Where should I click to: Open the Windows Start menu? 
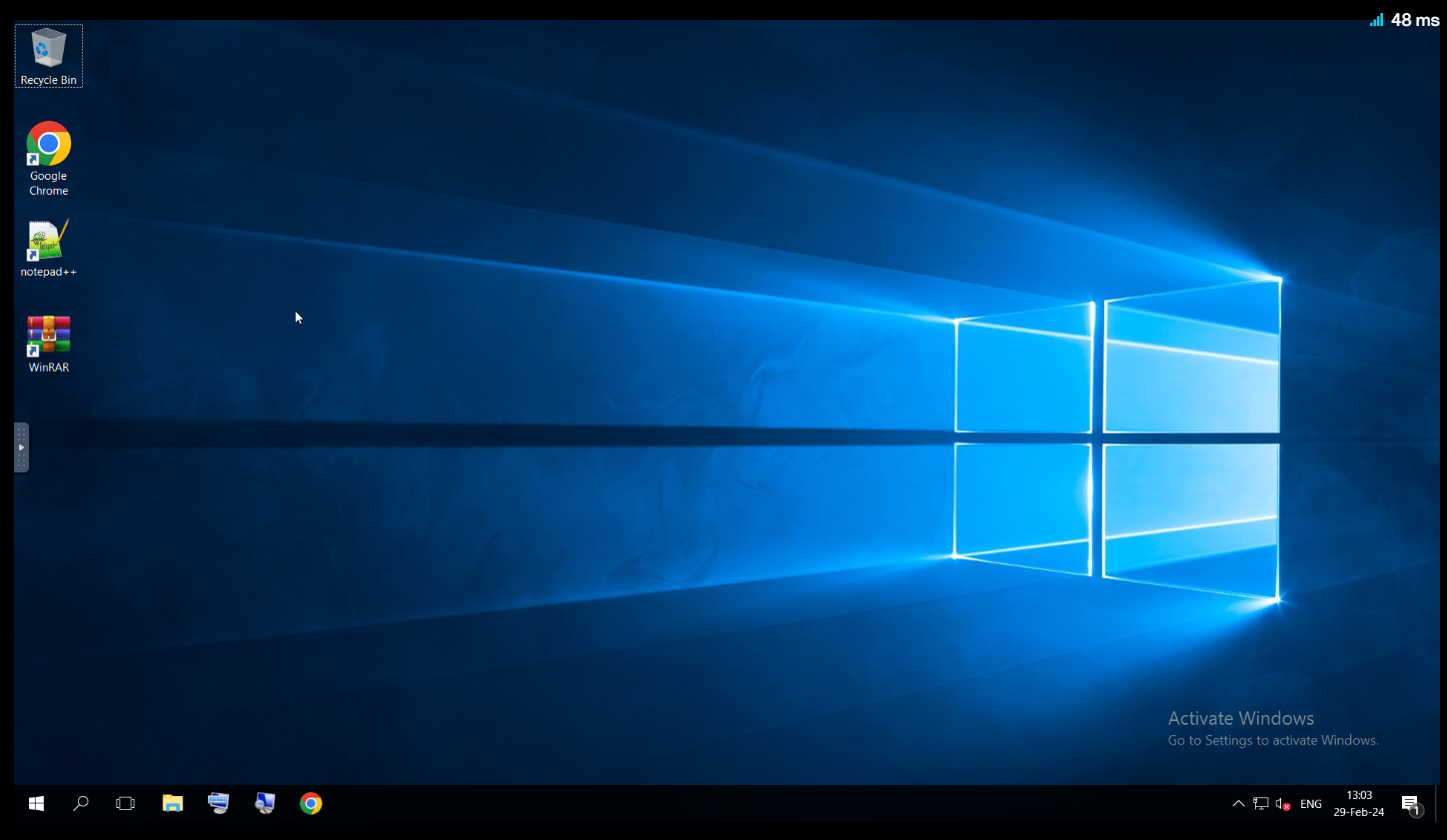[x=36, y=803]
